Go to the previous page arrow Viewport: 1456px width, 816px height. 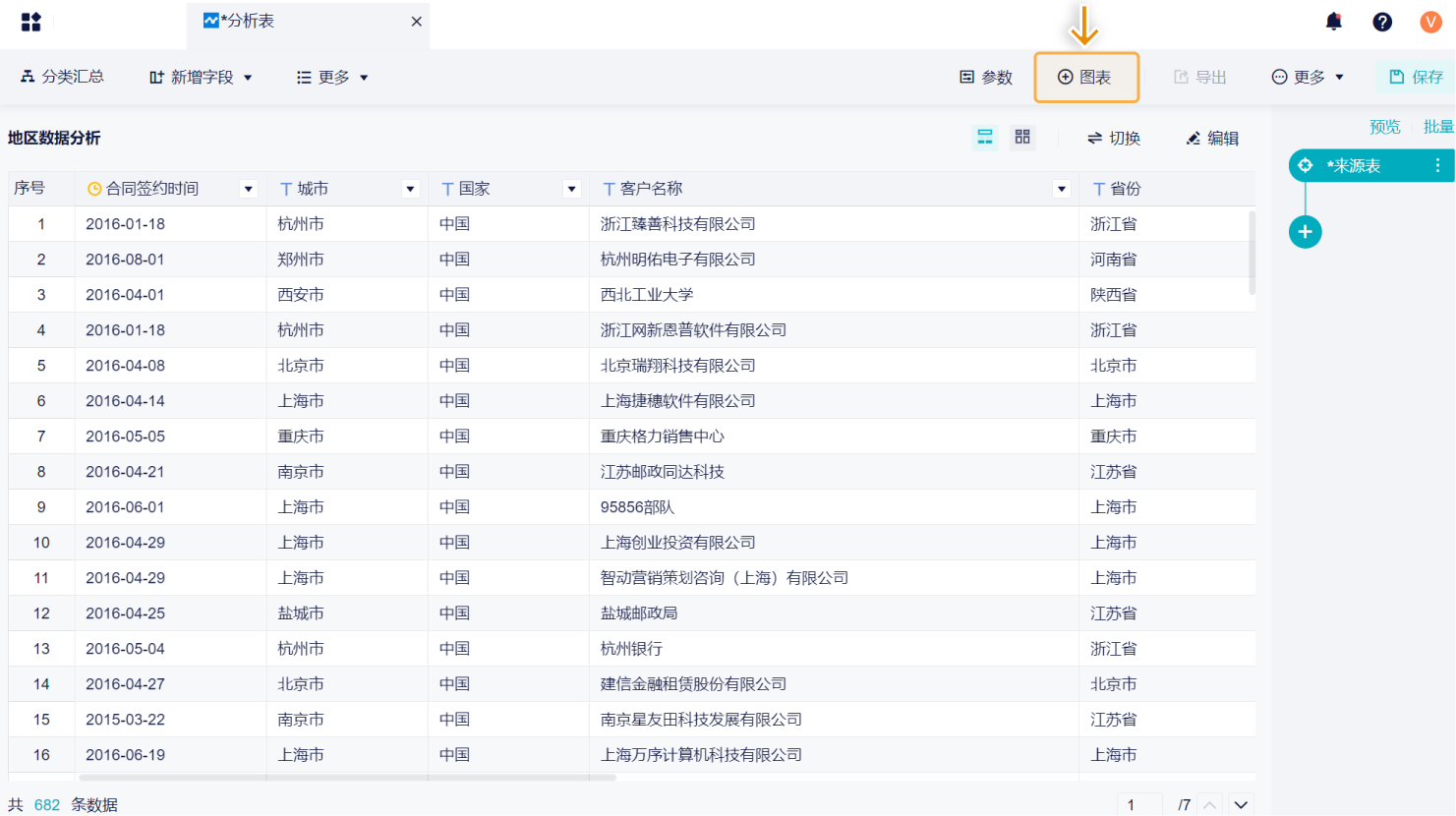pos(1210,805)
